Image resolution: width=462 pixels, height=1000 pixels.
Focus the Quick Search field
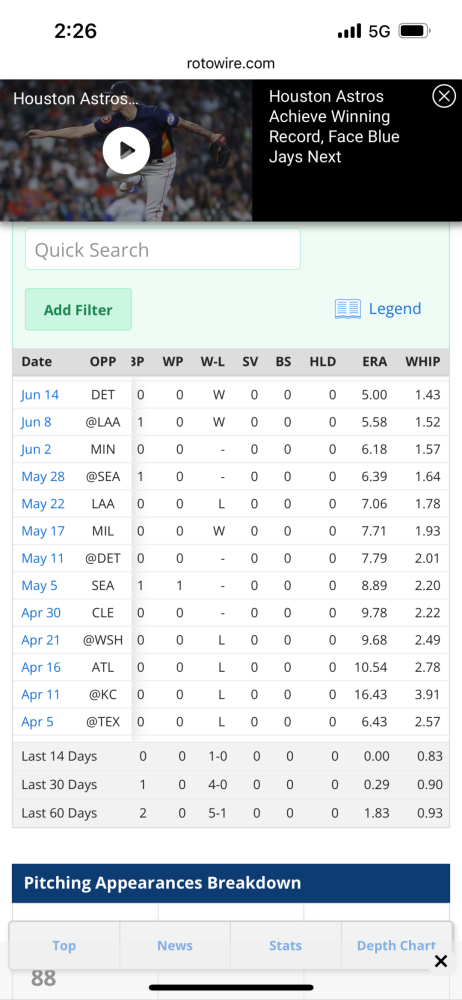point(163,249)
